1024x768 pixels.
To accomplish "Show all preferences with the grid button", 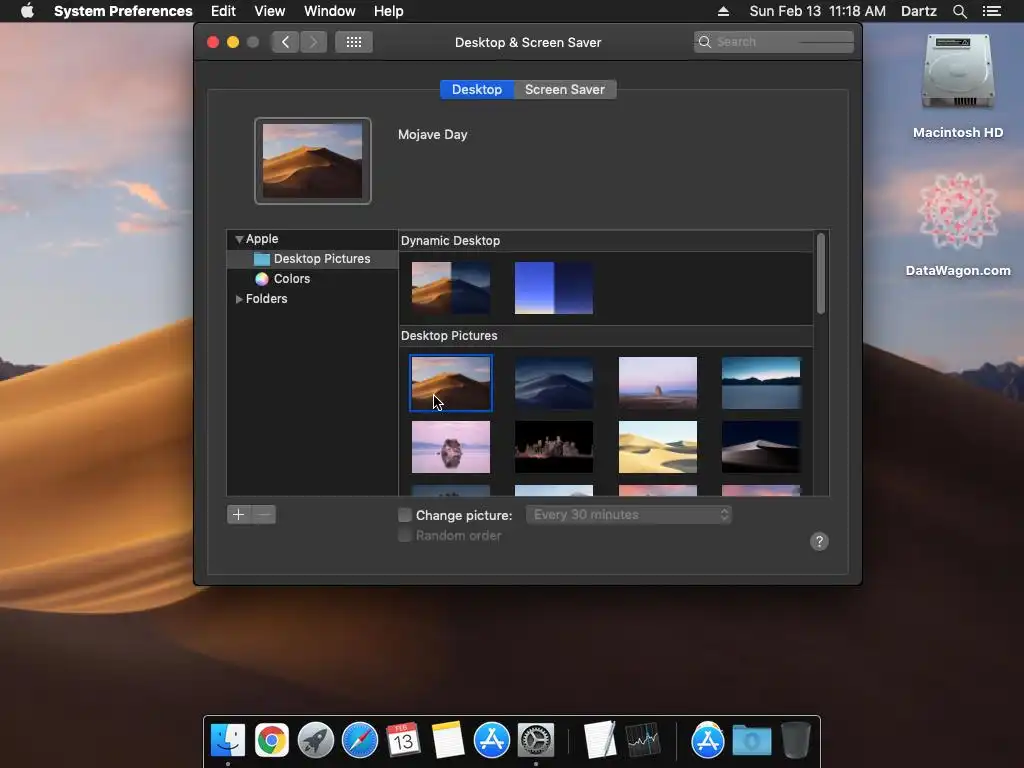I will [354, 42].
